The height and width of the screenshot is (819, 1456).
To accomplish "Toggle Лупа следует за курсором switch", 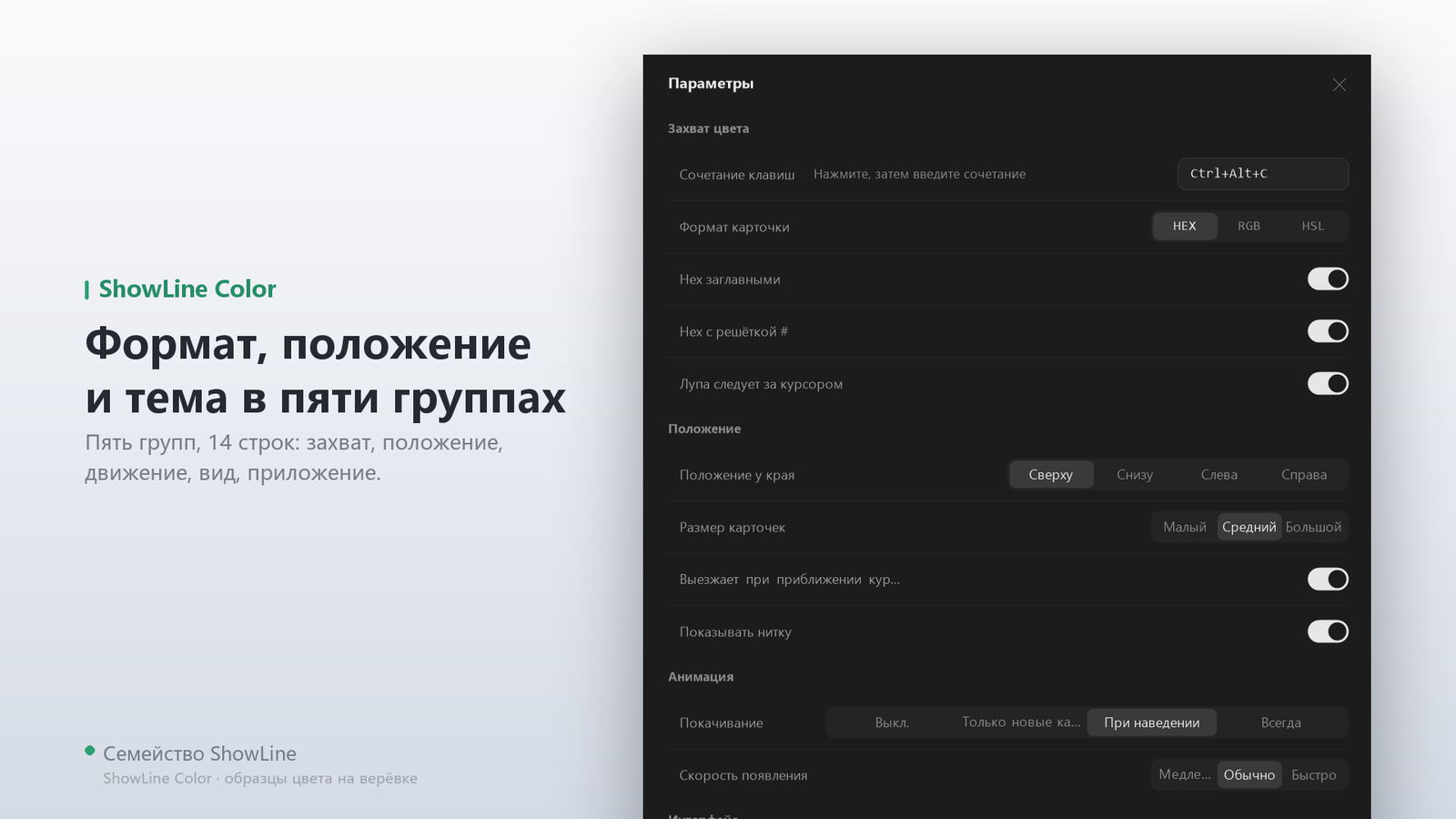I will click(1328, 384).
